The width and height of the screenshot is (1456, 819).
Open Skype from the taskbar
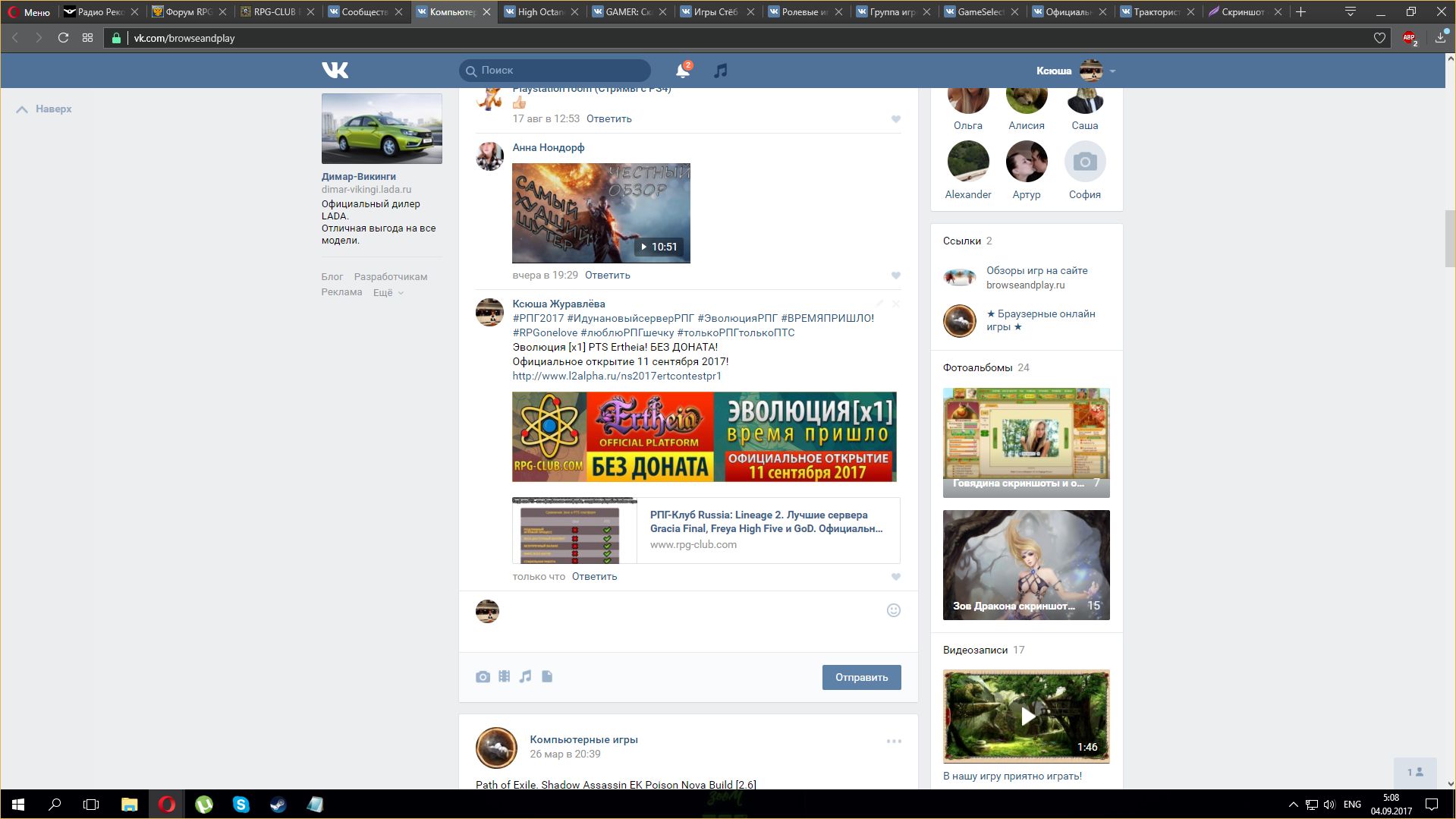[241, 804]
